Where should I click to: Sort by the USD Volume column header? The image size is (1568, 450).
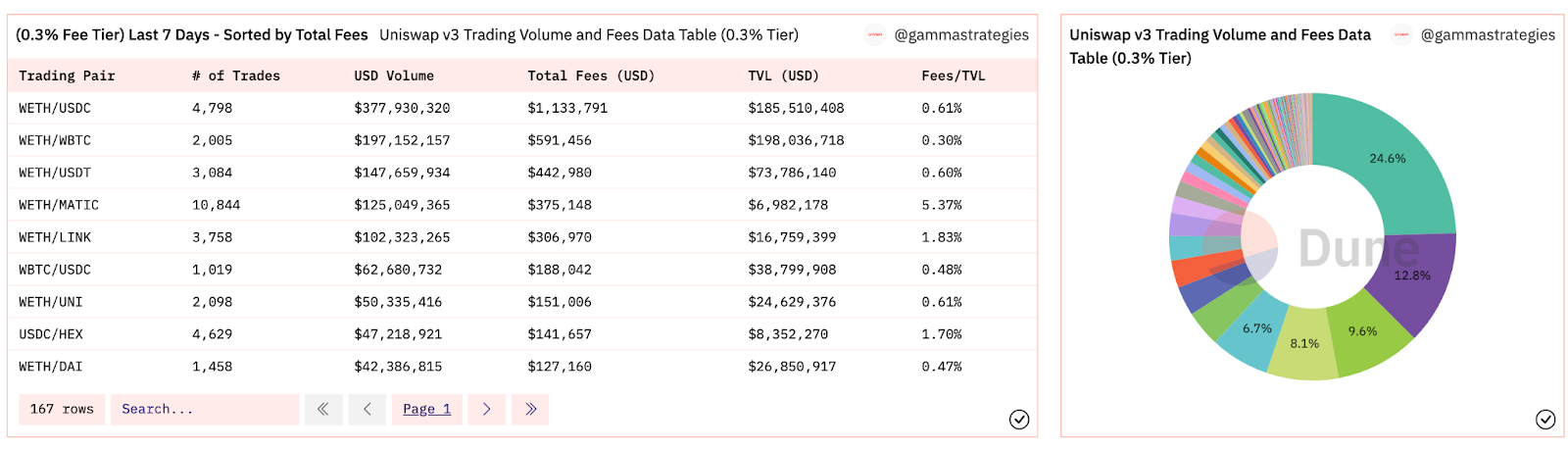(x=394, y=75)
